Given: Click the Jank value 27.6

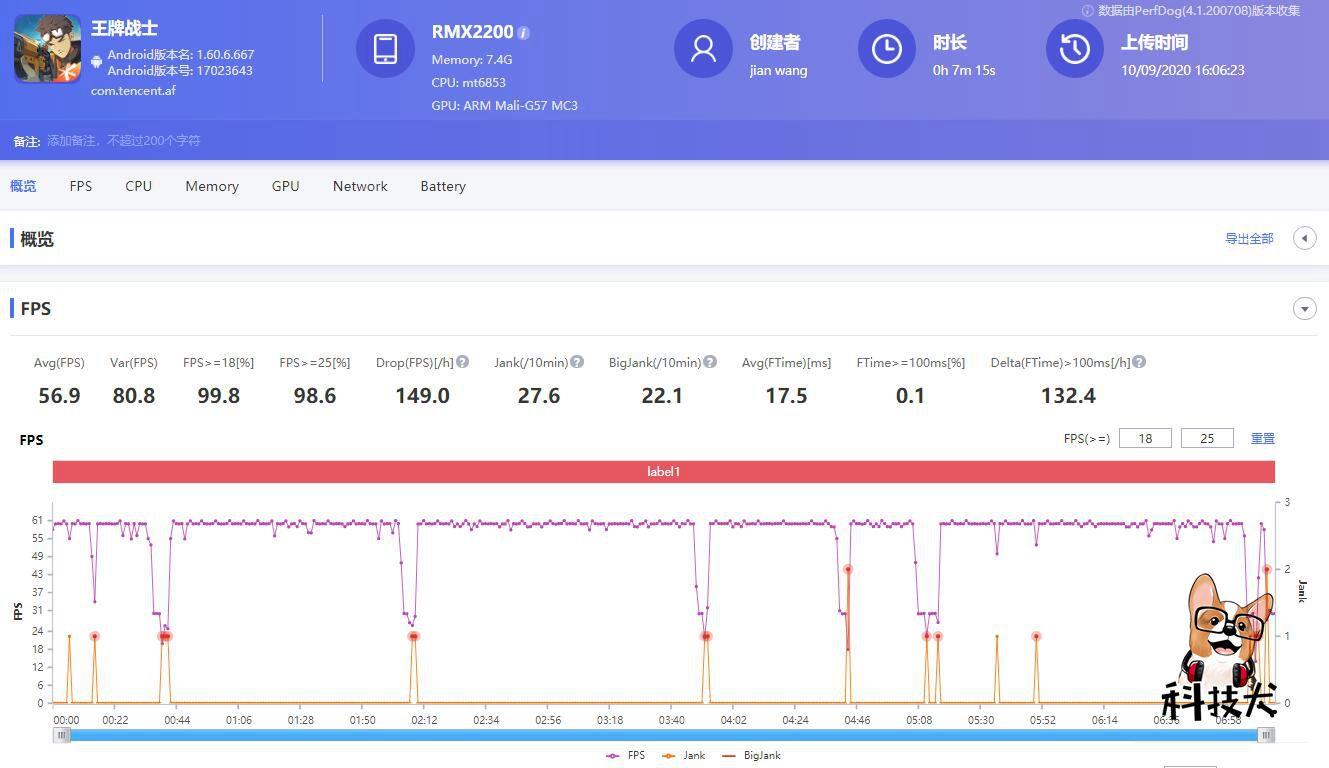Looking at the screenshot, I should point(539,396).
